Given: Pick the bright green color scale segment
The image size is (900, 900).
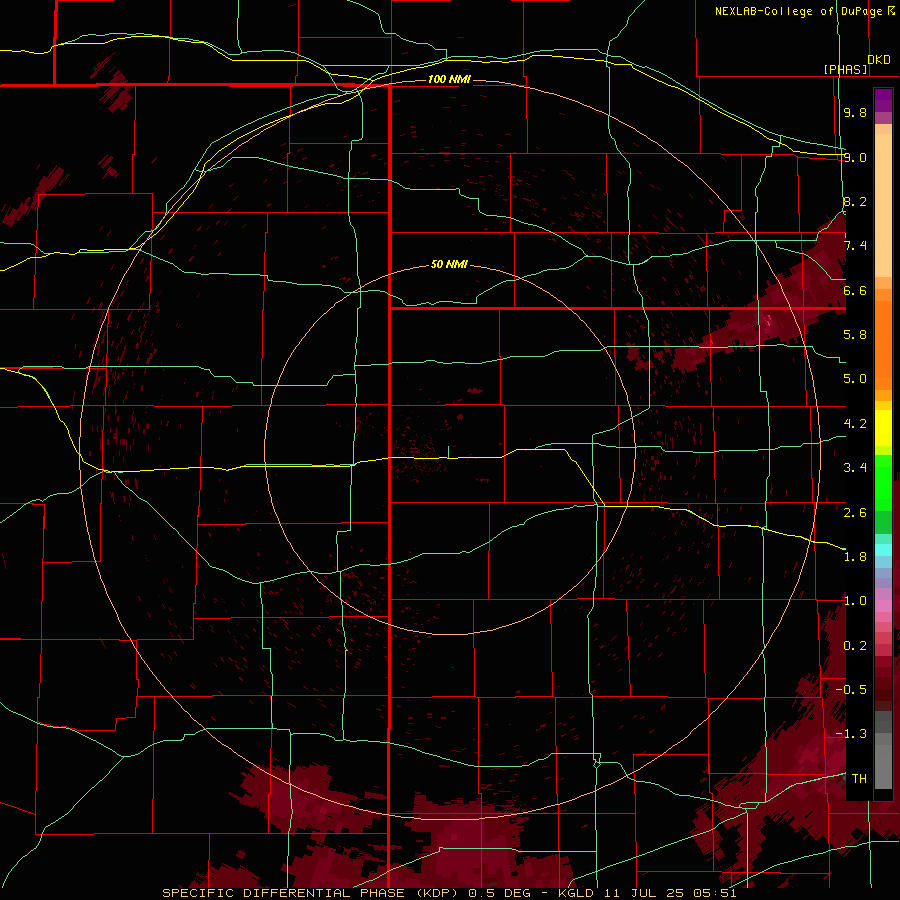Looking at the screenshot, I should [883, 482].
